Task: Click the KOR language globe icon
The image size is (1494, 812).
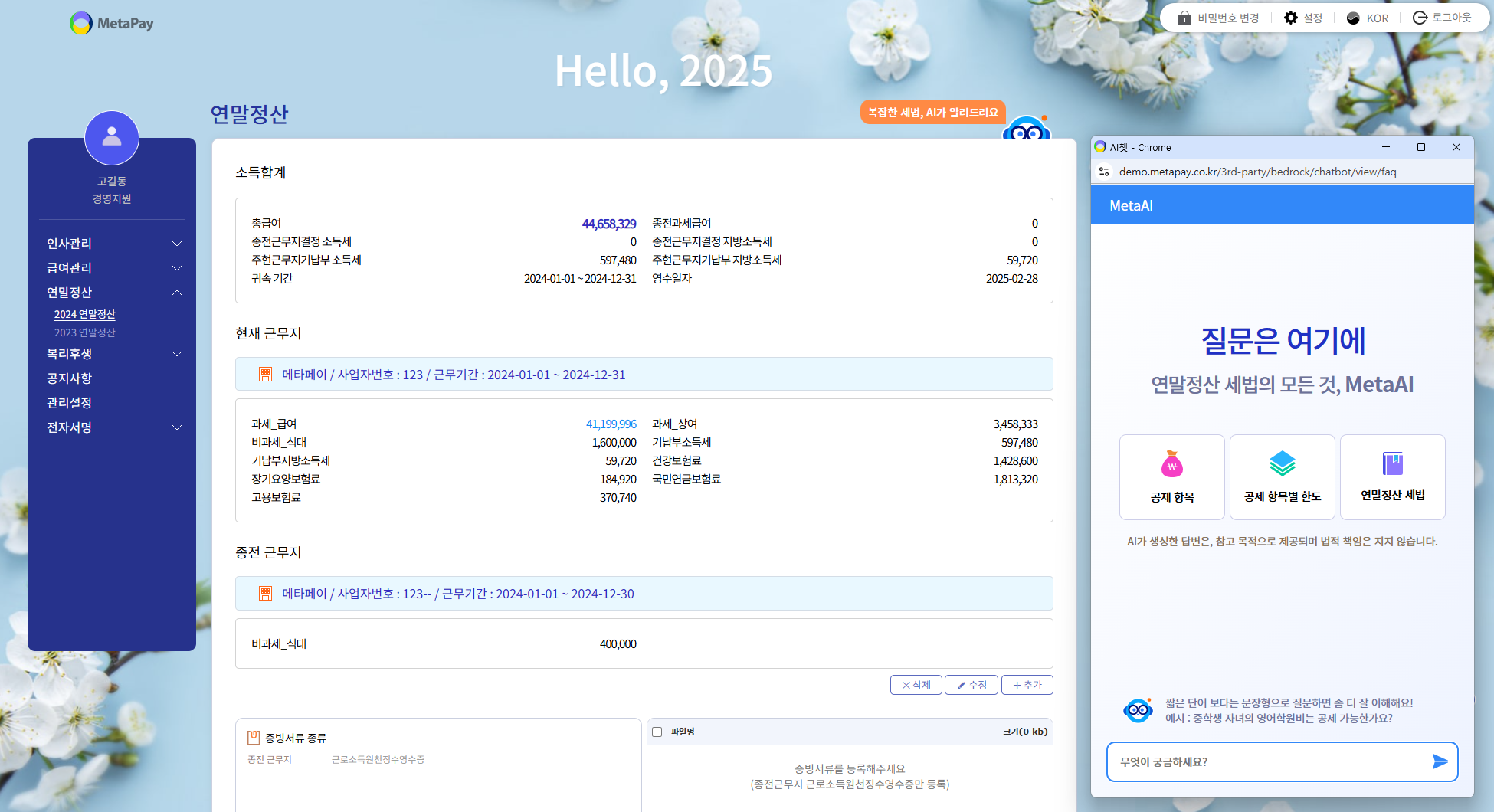Action: click(x=1353, y=18)
